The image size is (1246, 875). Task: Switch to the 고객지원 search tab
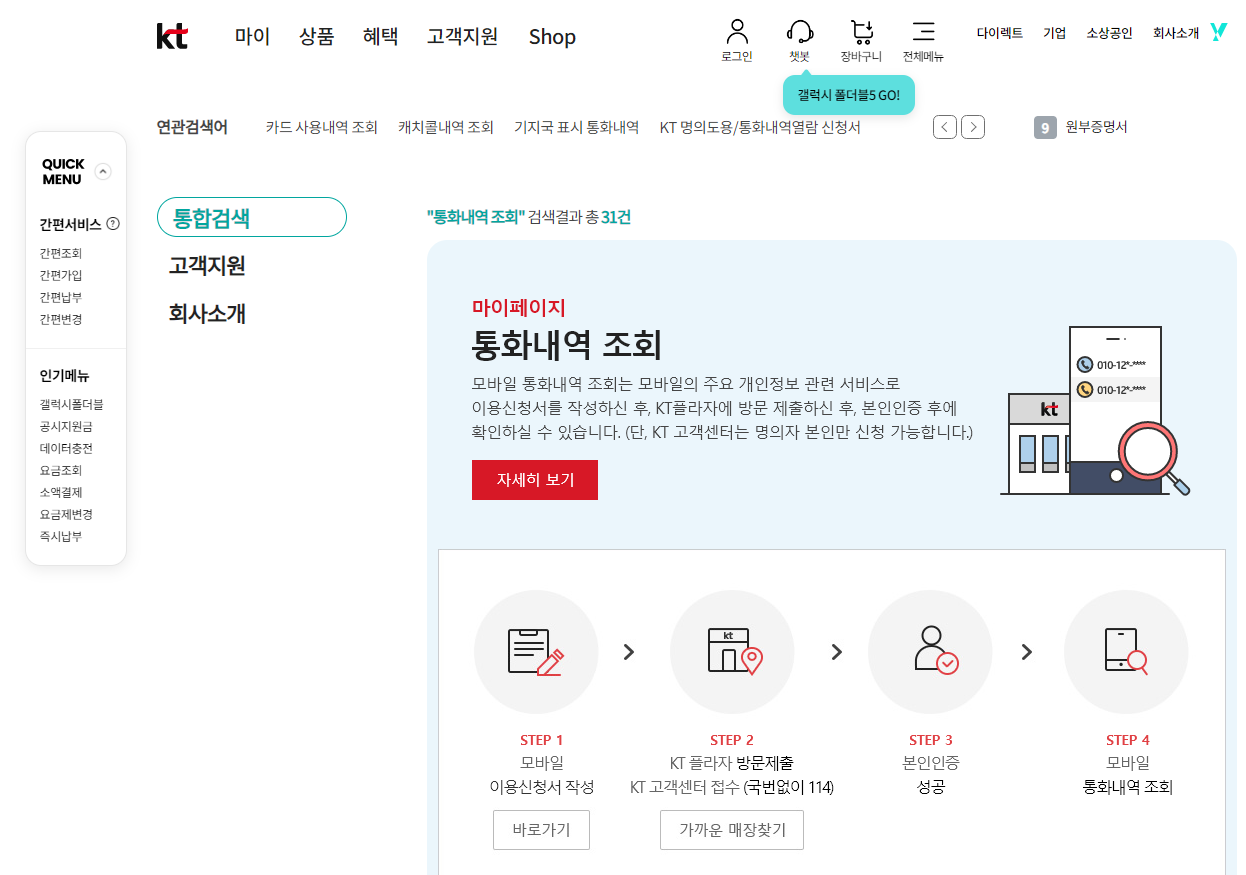click(x=207, y=265)
